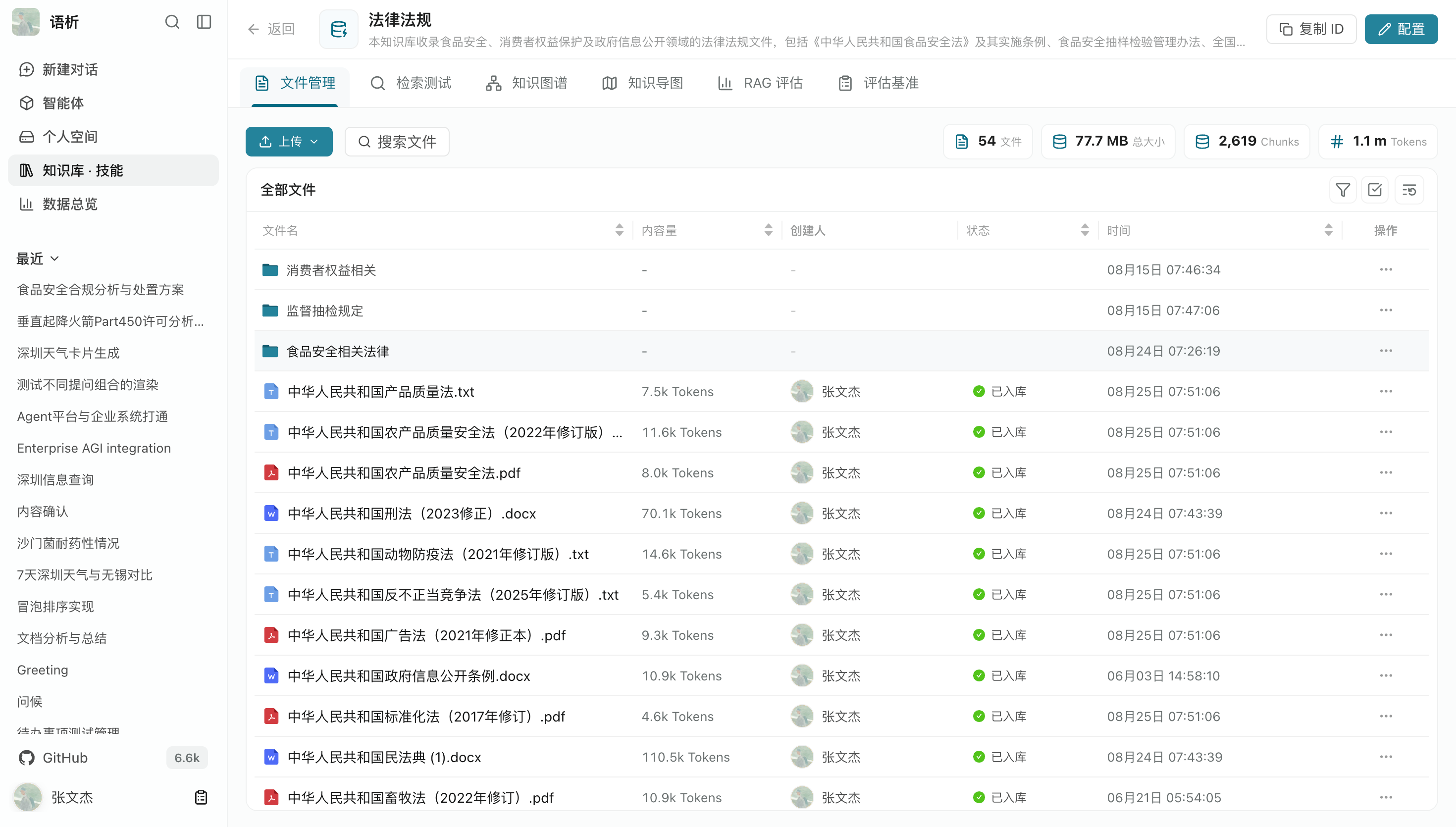
Task: Click the txt icon of 中华人民共和国产品质量法.txt
Action: click(271, 391)
